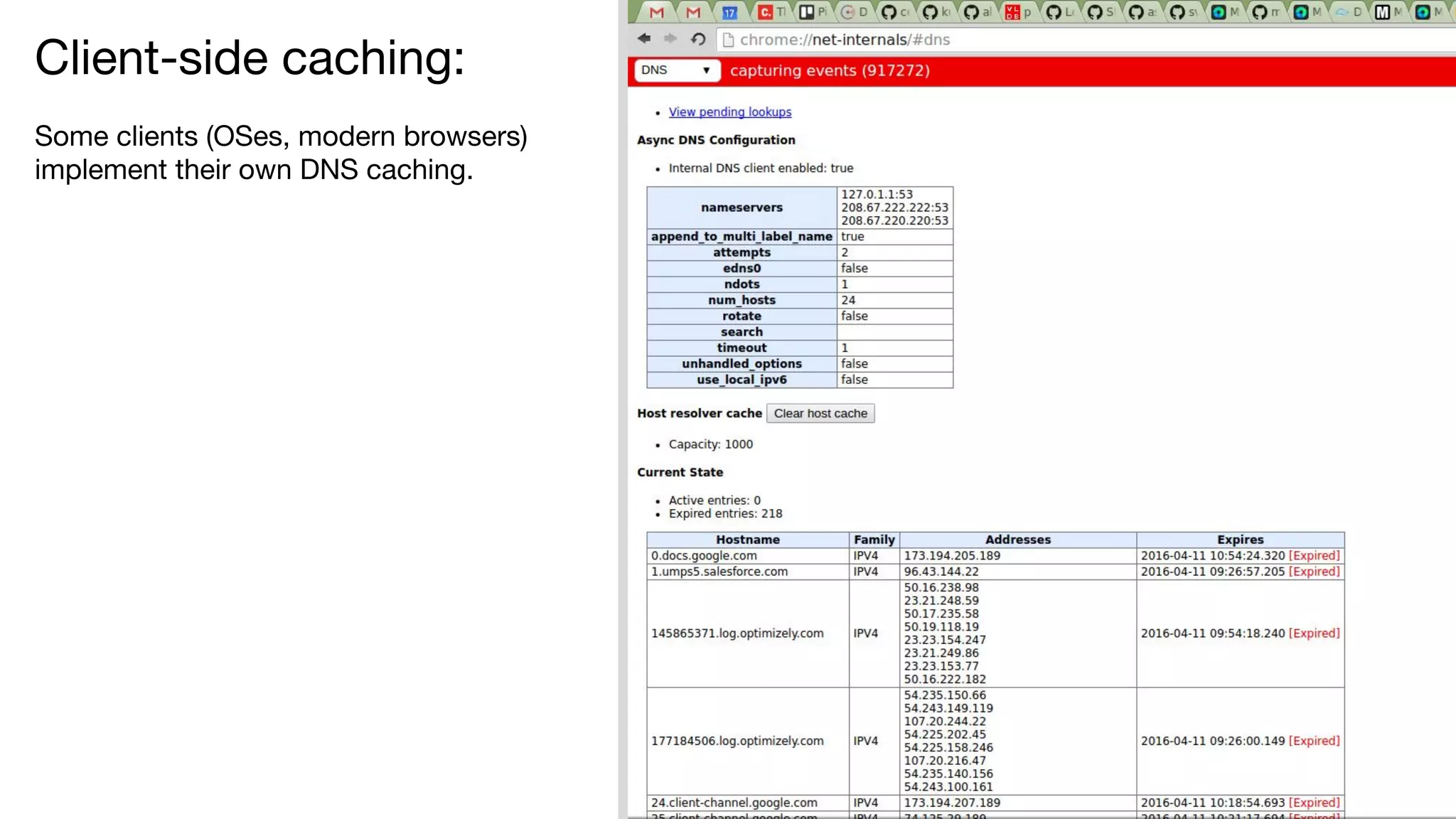Click the 24.client-channel.google.com hostname cell
Screen dimensions: 1456x819
click(748, 803)
